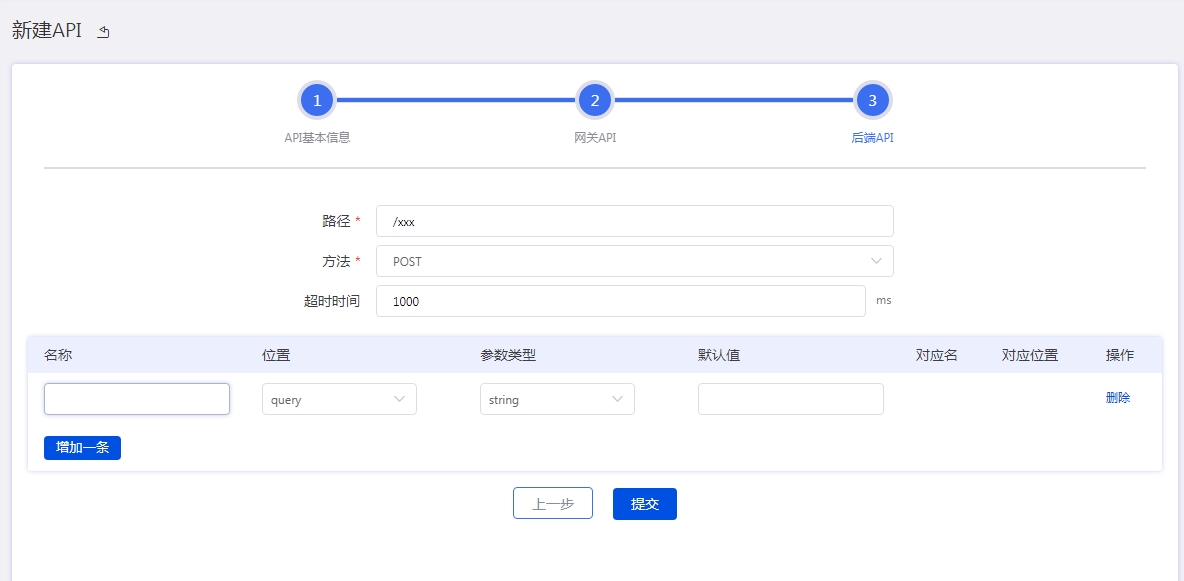This screenshot has width=1184, height=581.
Task: Focus the 路径 input containing /xxx
Action: coord(634,221)
